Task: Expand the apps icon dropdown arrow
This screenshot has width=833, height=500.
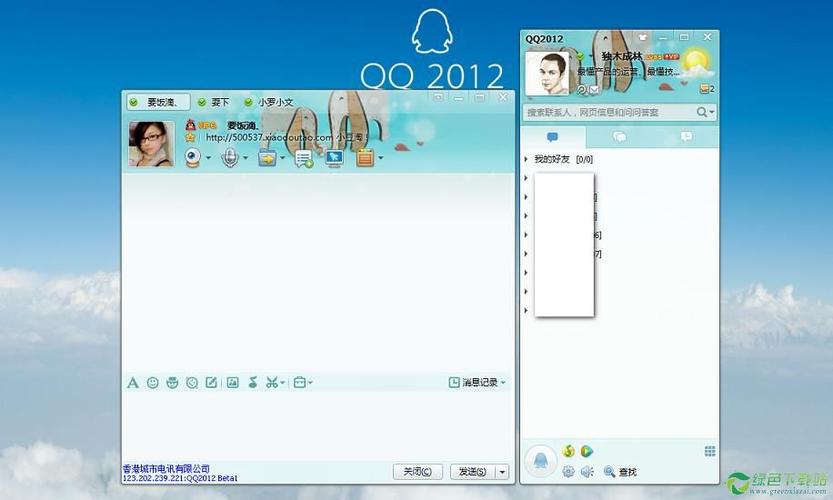Action: pyautogui.click(x=380, y=158)
